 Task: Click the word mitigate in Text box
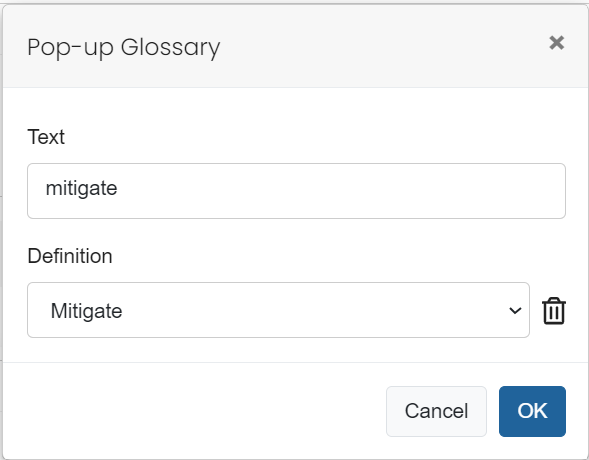pyautogui.click(x=82, y=189)
